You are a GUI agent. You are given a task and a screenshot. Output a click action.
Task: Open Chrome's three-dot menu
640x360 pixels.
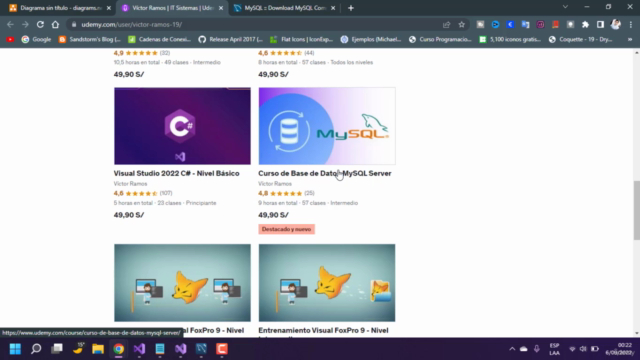point(631,24)
